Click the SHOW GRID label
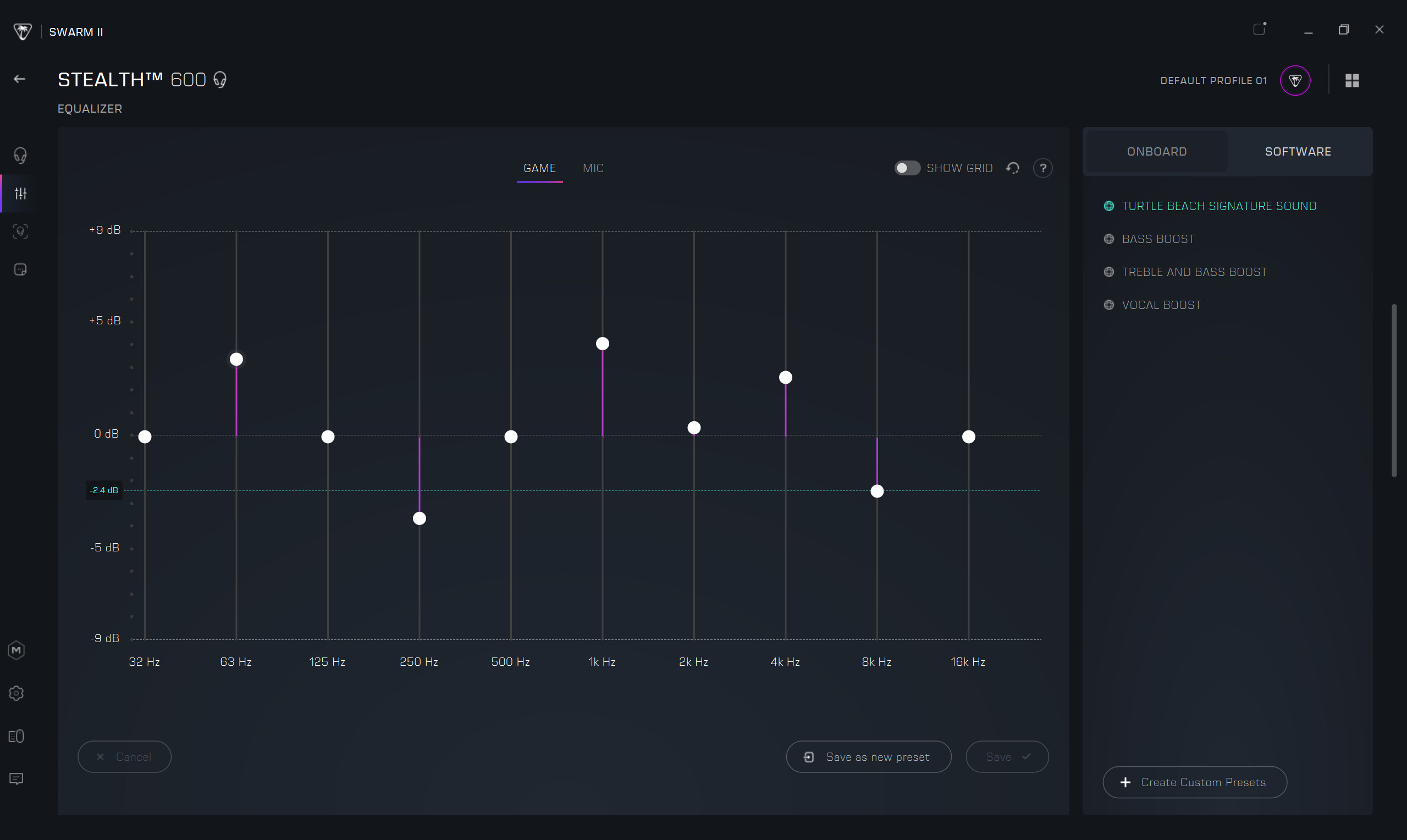 [959, 168]
